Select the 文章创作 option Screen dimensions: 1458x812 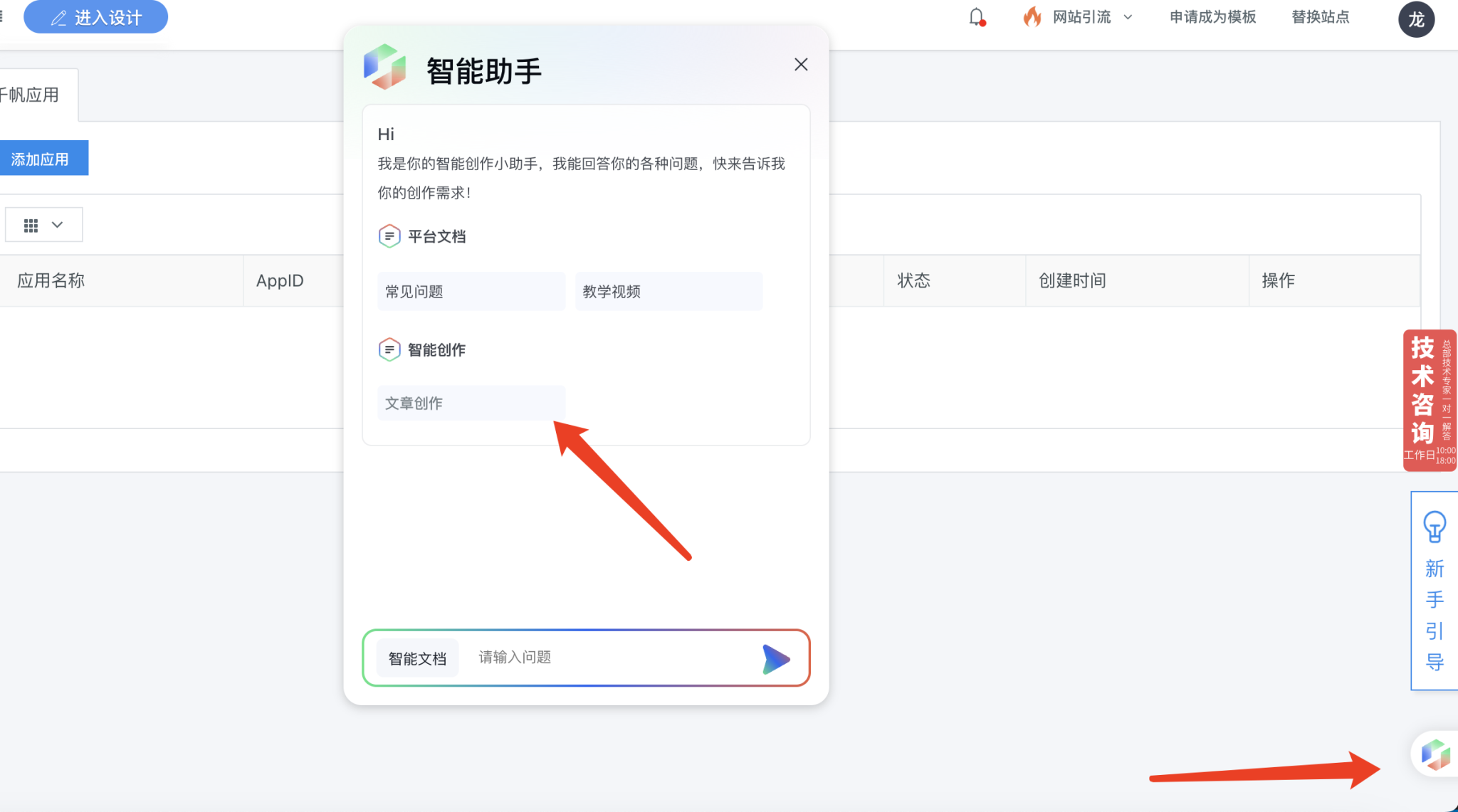471,404
